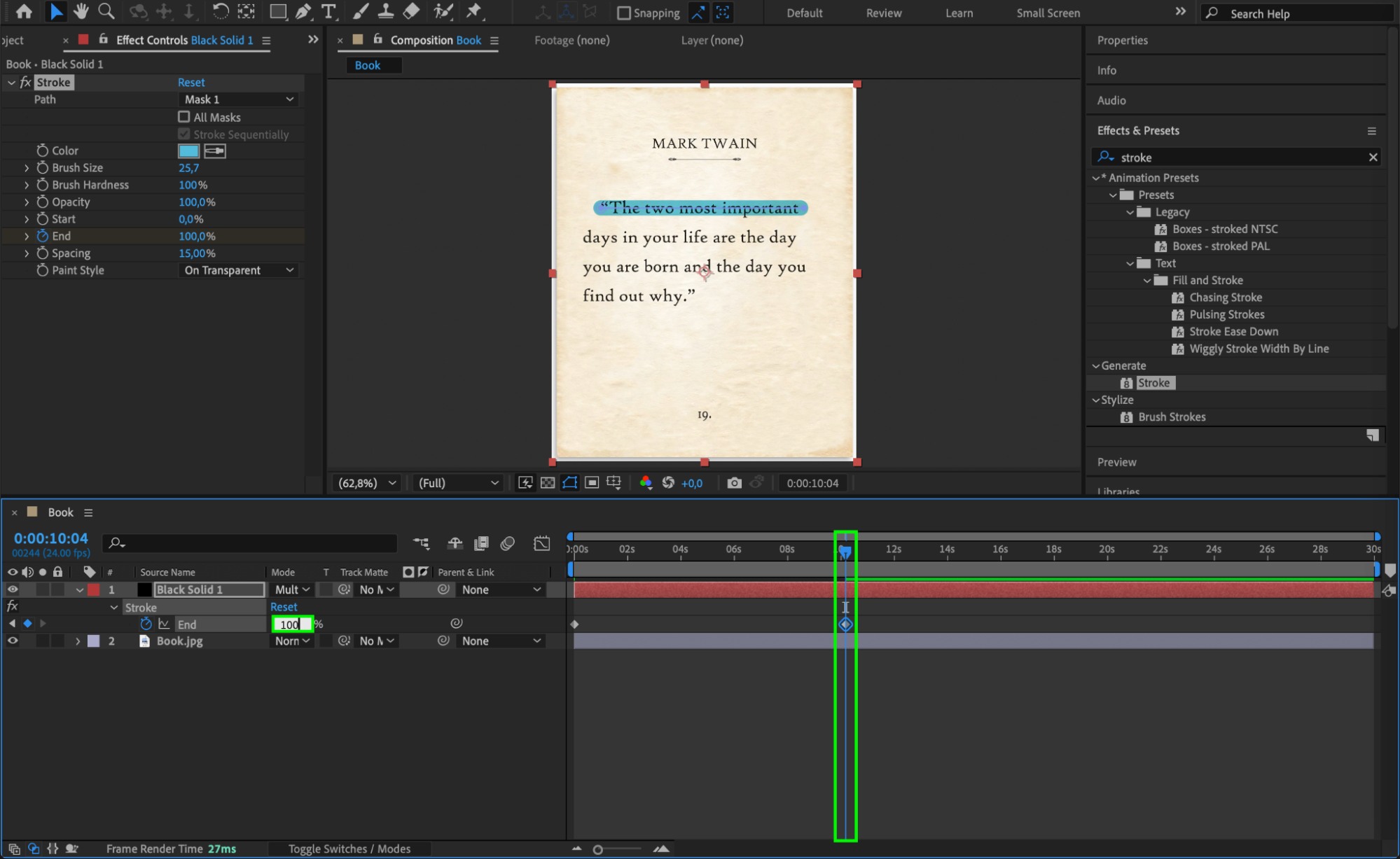
Task: Click the End value input field in timeline
Action: point(291,624)
